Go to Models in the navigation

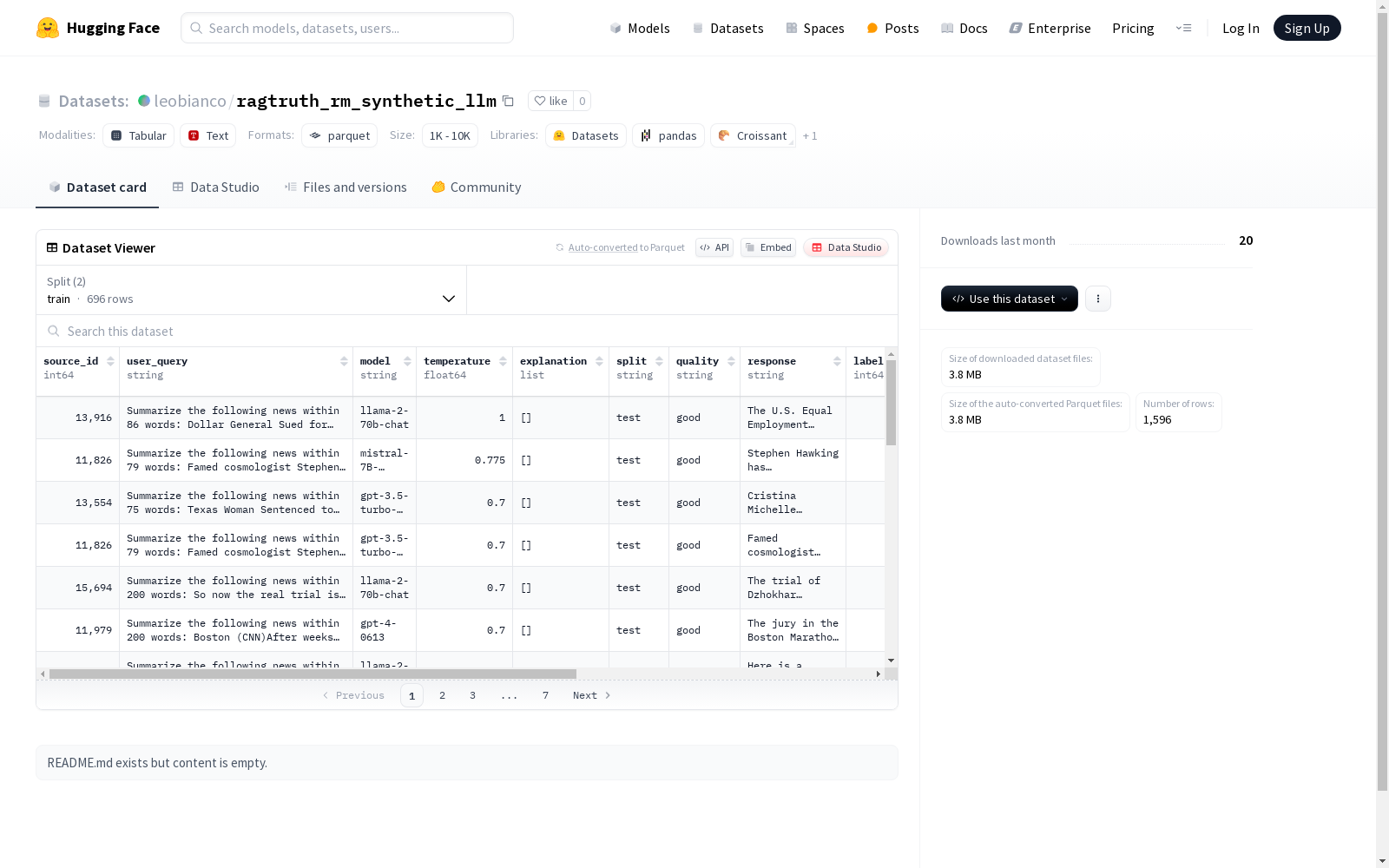(640, 28)
